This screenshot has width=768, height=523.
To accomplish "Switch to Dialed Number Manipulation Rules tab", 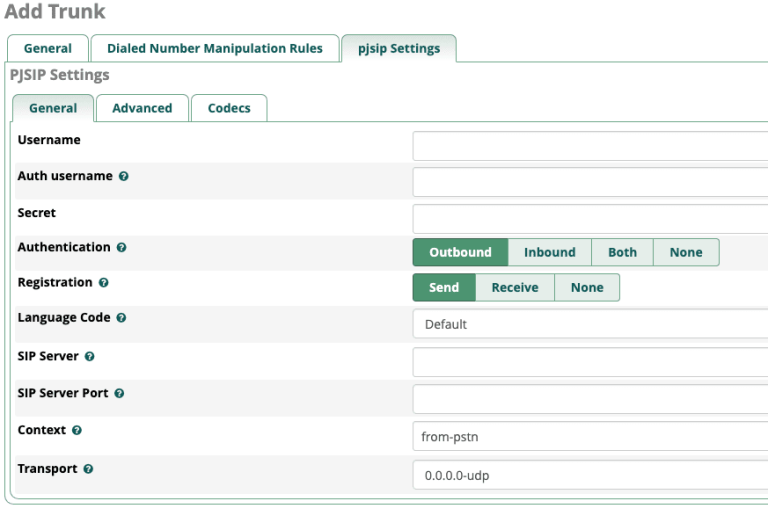I will click(x=215, y=48).
